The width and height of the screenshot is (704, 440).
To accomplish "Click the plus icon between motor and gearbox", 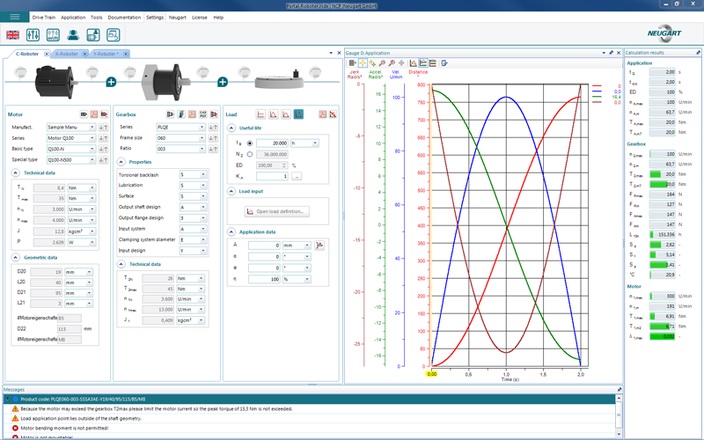I will tap(111, 81).
